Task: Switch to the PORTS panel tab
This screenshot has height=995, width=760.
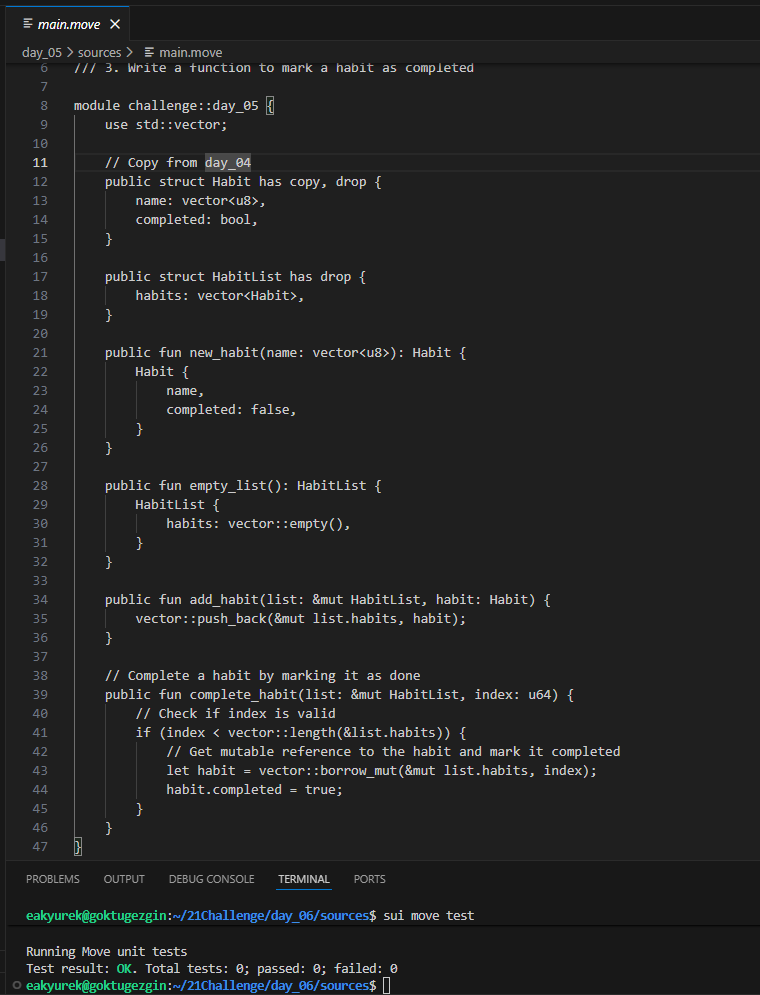Action: click(x=369, y=879)
